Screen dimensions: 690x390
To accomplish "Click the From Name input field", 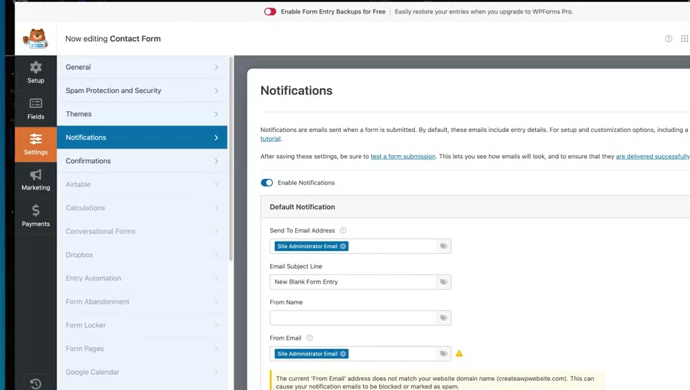I will click(353, 318).
